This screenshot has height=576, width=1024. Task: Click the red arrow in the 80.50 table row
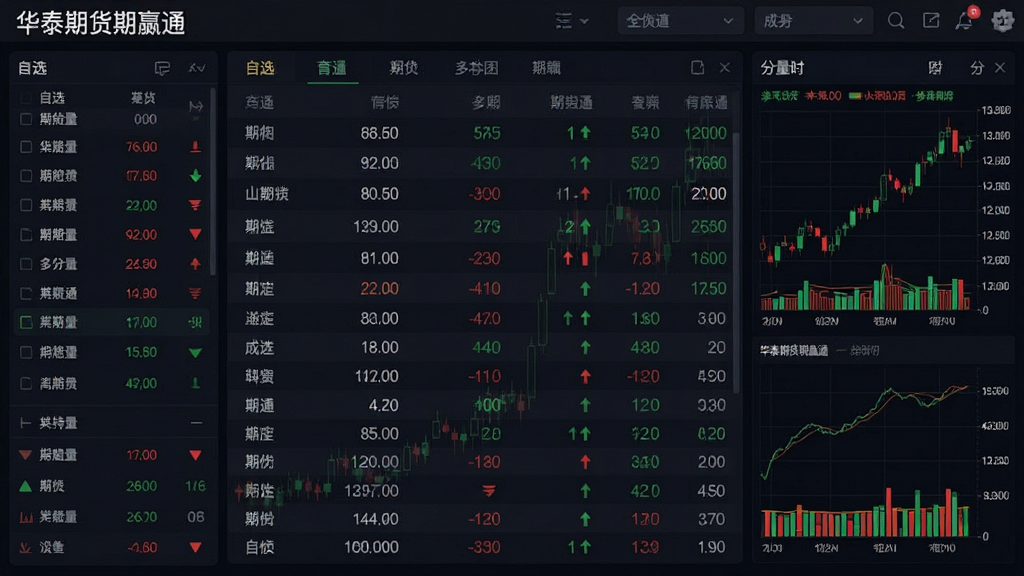point(585,194)
